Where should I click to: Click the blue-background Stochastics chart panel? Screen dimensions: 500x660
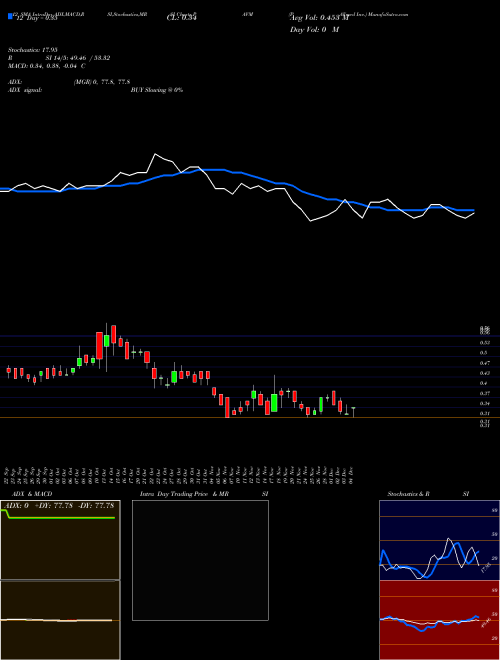(439, 540)
